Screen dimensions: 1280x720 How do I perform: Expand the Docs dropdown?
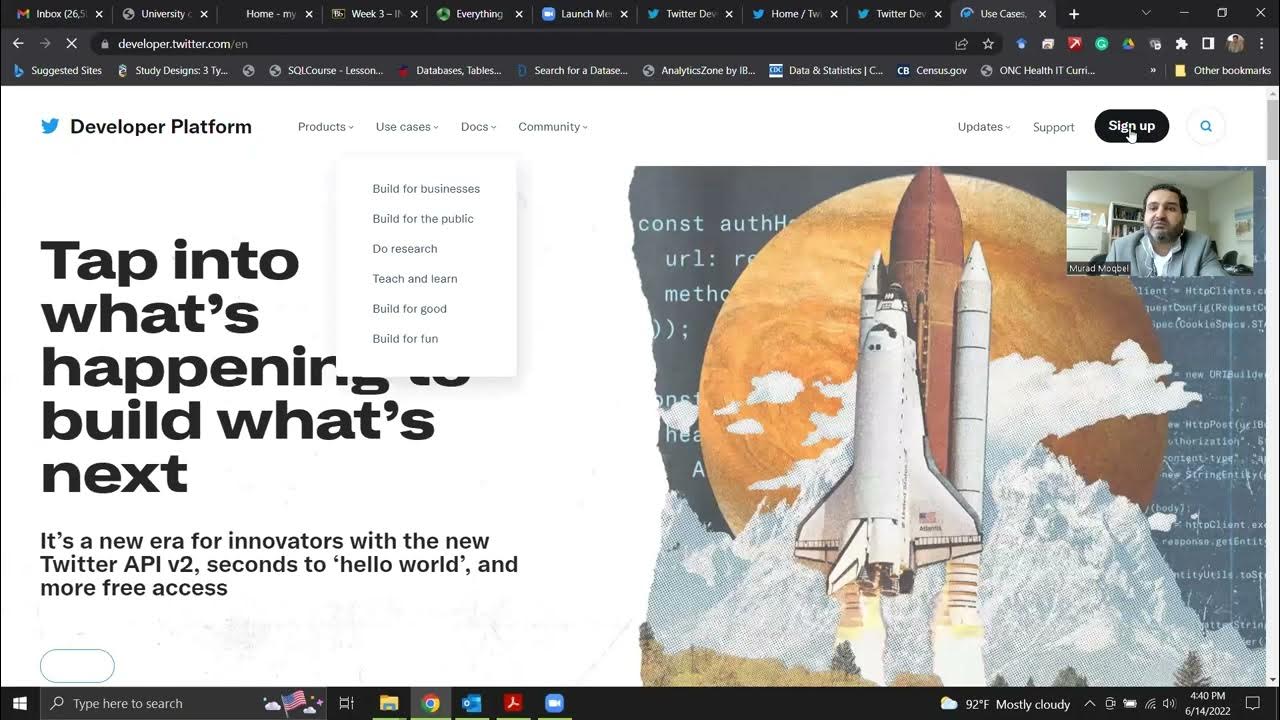(479, 127)
